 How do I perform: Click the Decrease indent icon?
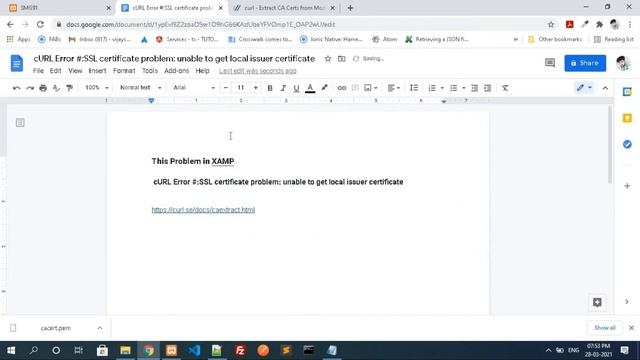[x=474, y=88]
